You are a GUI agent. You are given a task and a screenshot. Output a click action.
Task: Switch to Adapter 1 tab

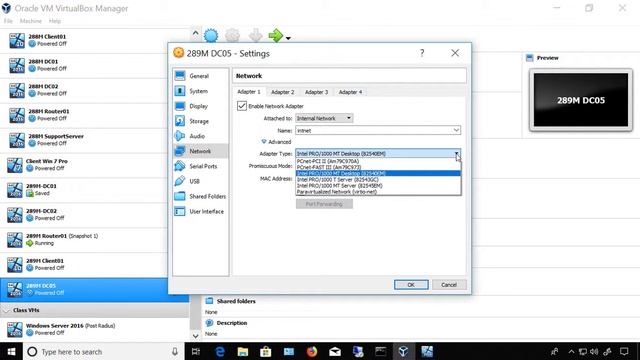click(x=249, y=92)
